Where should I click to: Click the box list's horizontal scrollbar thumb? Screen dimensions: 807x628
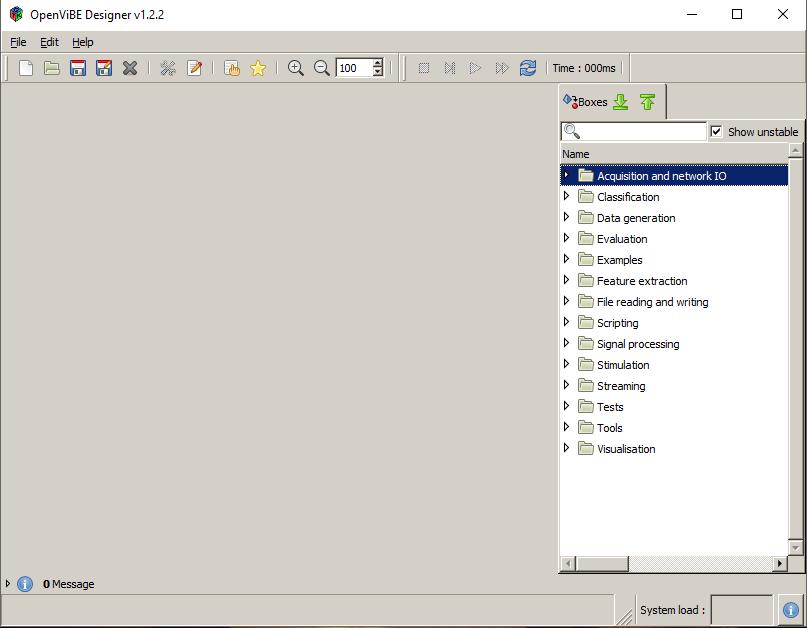602,564
